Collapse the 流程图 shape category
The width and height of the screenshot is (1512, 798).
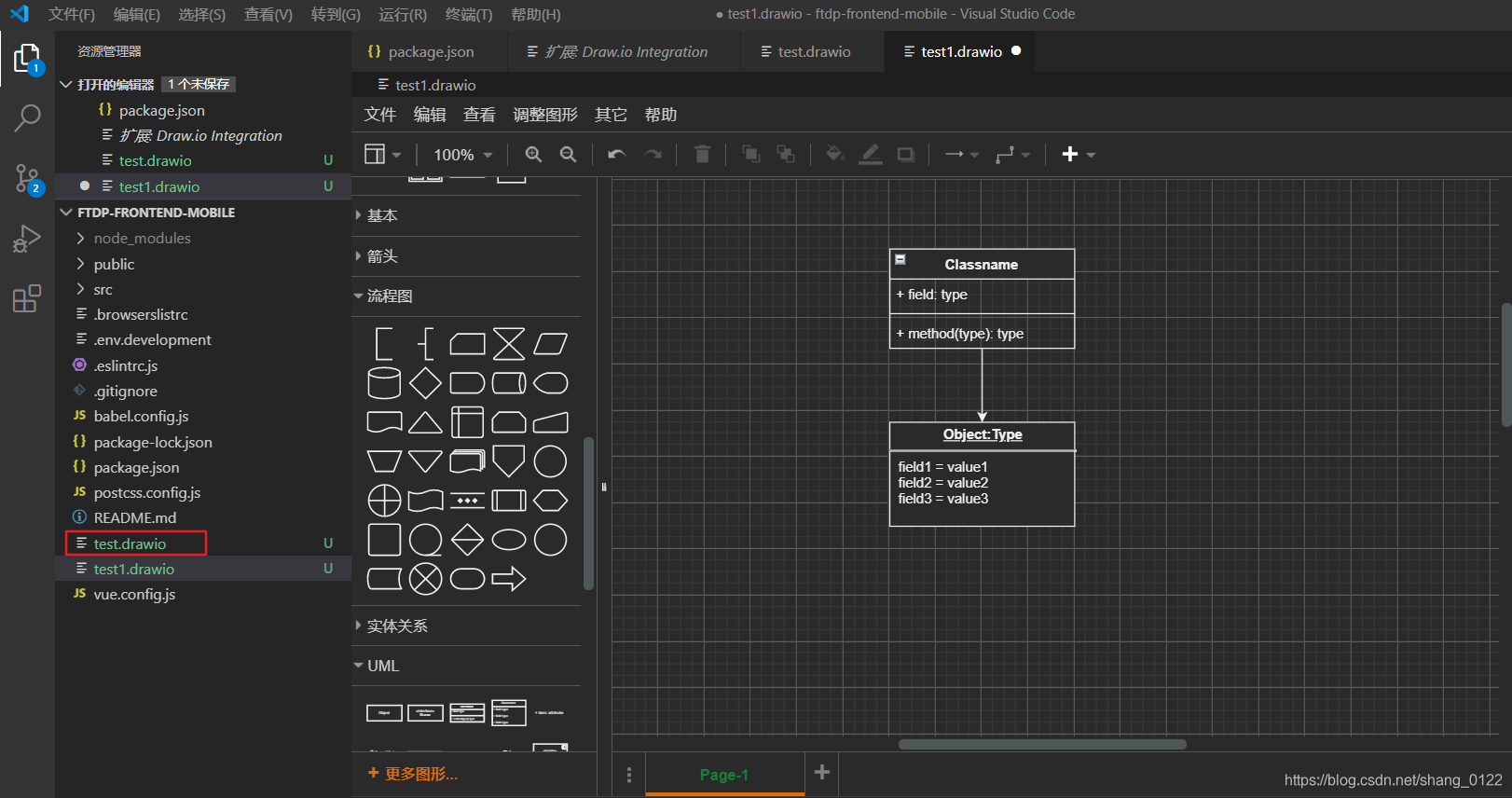tap(466, 296)
